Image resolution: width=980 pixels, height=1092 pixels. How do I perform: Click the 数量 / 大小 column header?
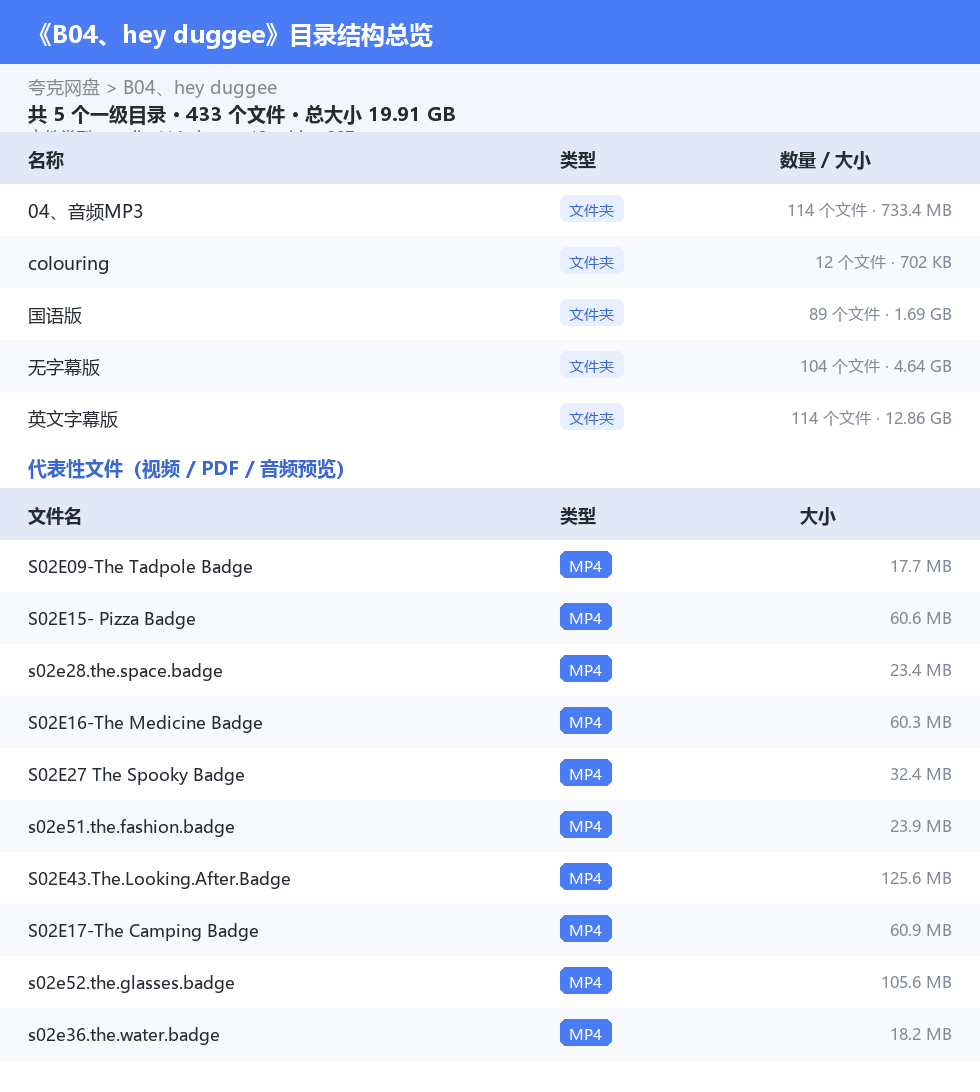(x=825, y=160)
